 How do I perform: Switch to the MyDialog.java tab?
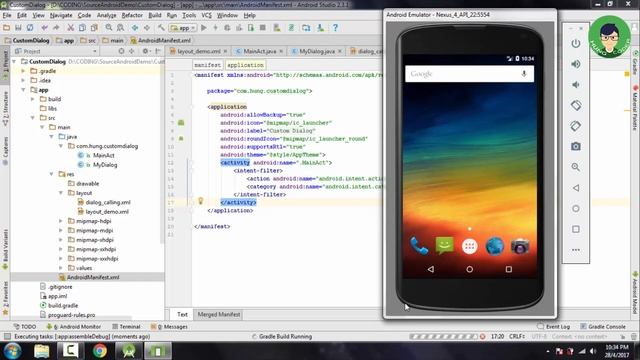[x=317, y=51]
